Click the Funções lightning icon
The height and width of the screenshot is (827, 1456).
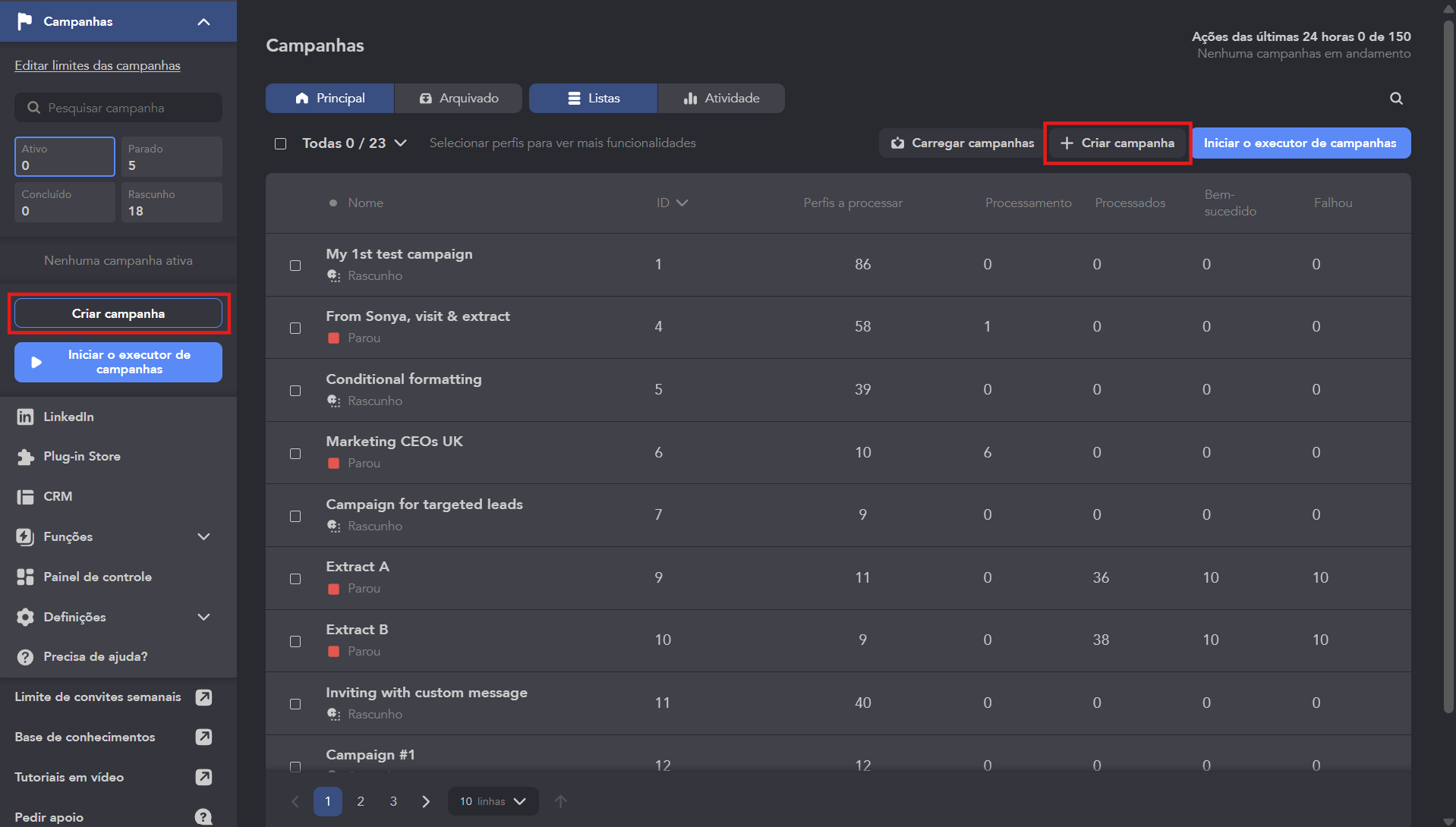25,536
